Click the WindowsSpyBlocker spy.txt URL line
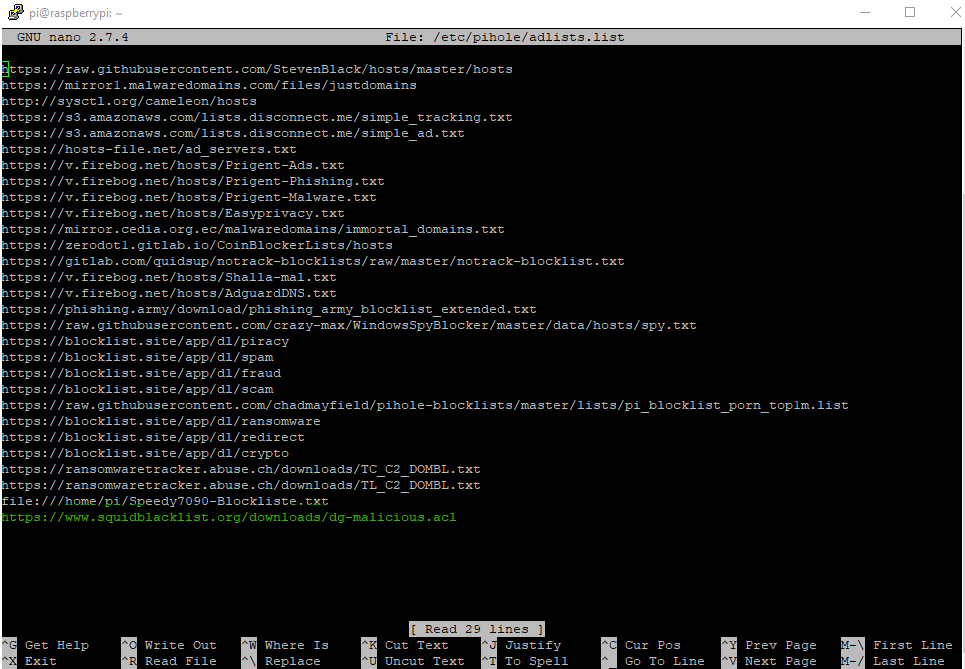Viewport: 965px width, 669px height. coord(349,325)
